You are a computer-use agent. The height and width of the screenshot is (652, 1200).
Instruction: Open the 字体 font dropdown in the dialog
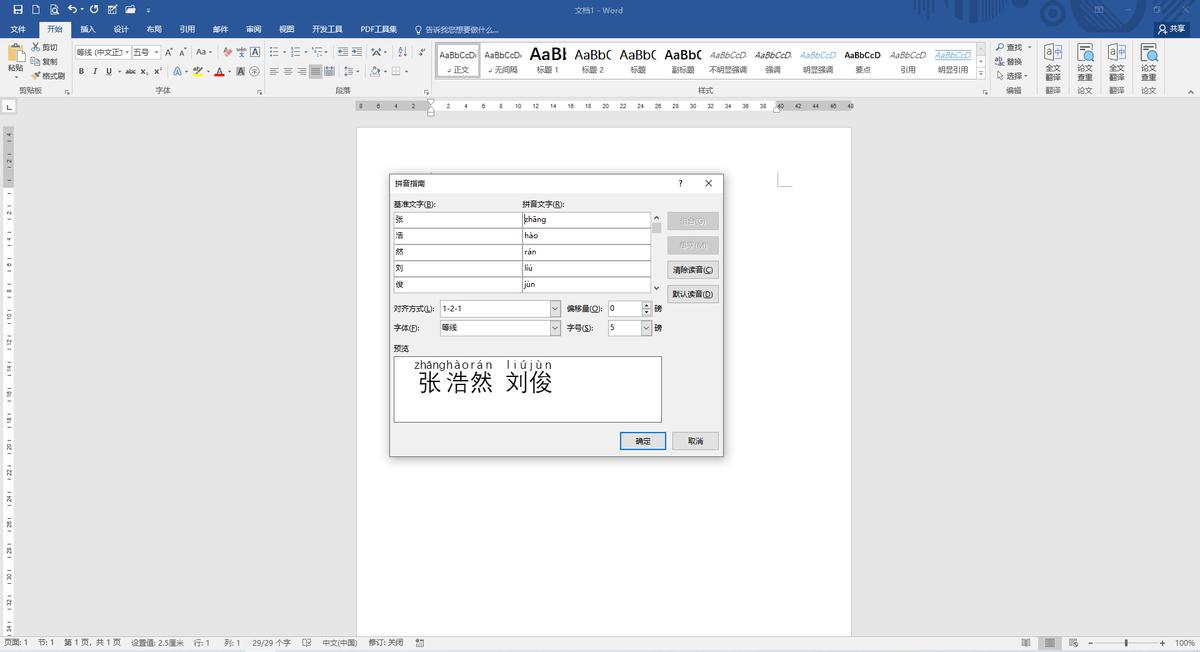[x=556, y=327]
